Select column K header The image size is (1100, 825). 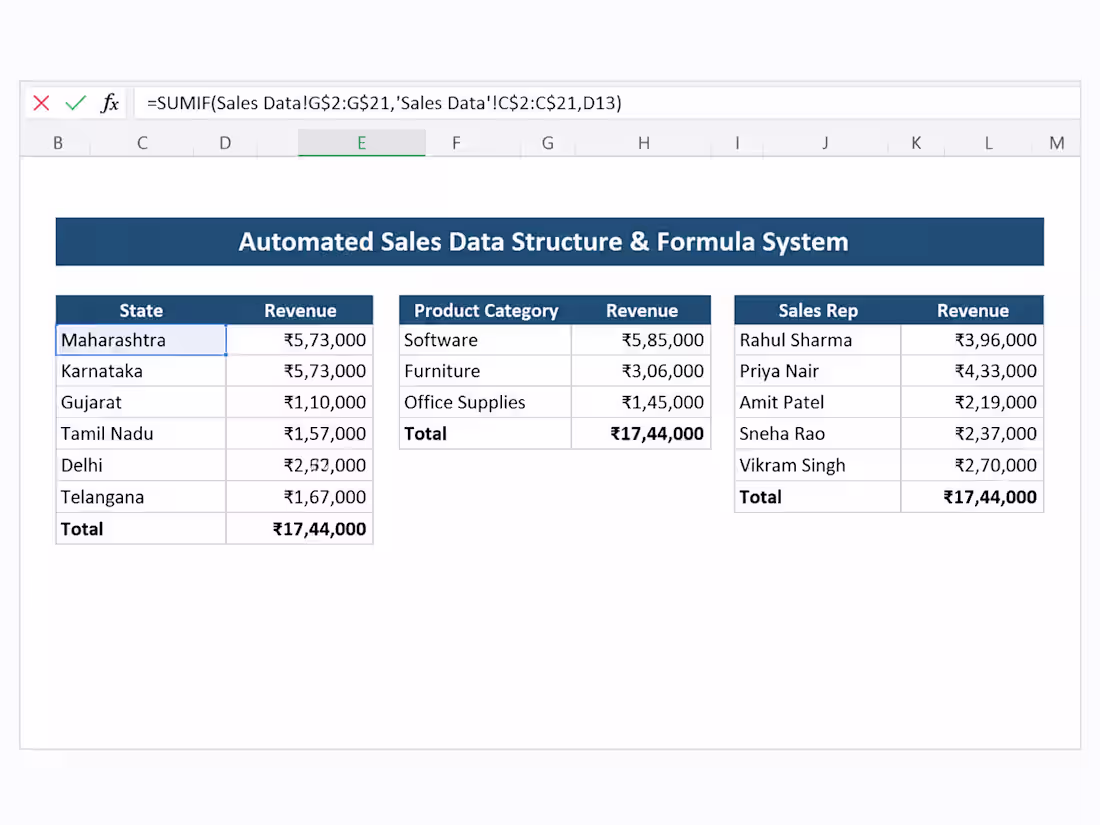click(x=916, y=143)
